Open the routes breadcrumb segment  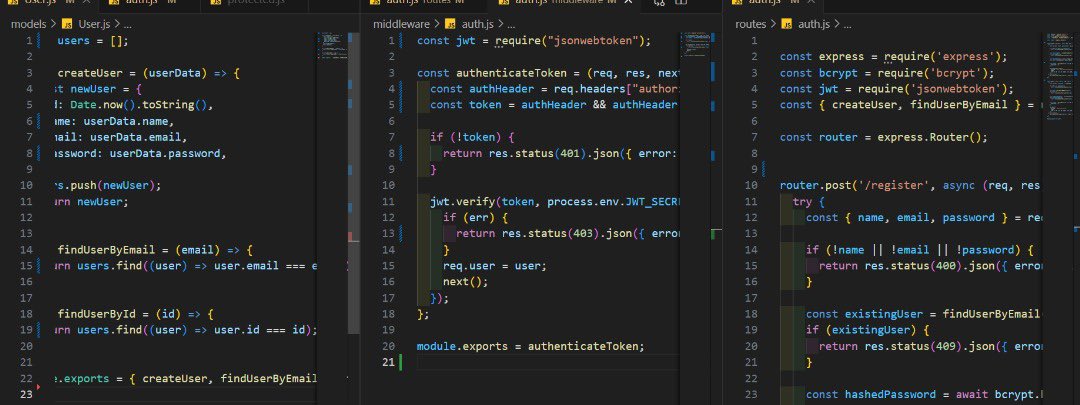tap(751, 24)
